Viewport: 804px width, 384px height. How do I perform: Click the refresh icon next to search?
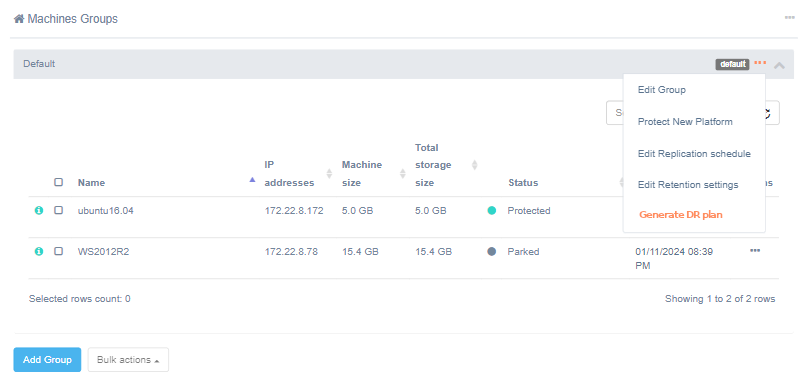[x=769, y=112]
